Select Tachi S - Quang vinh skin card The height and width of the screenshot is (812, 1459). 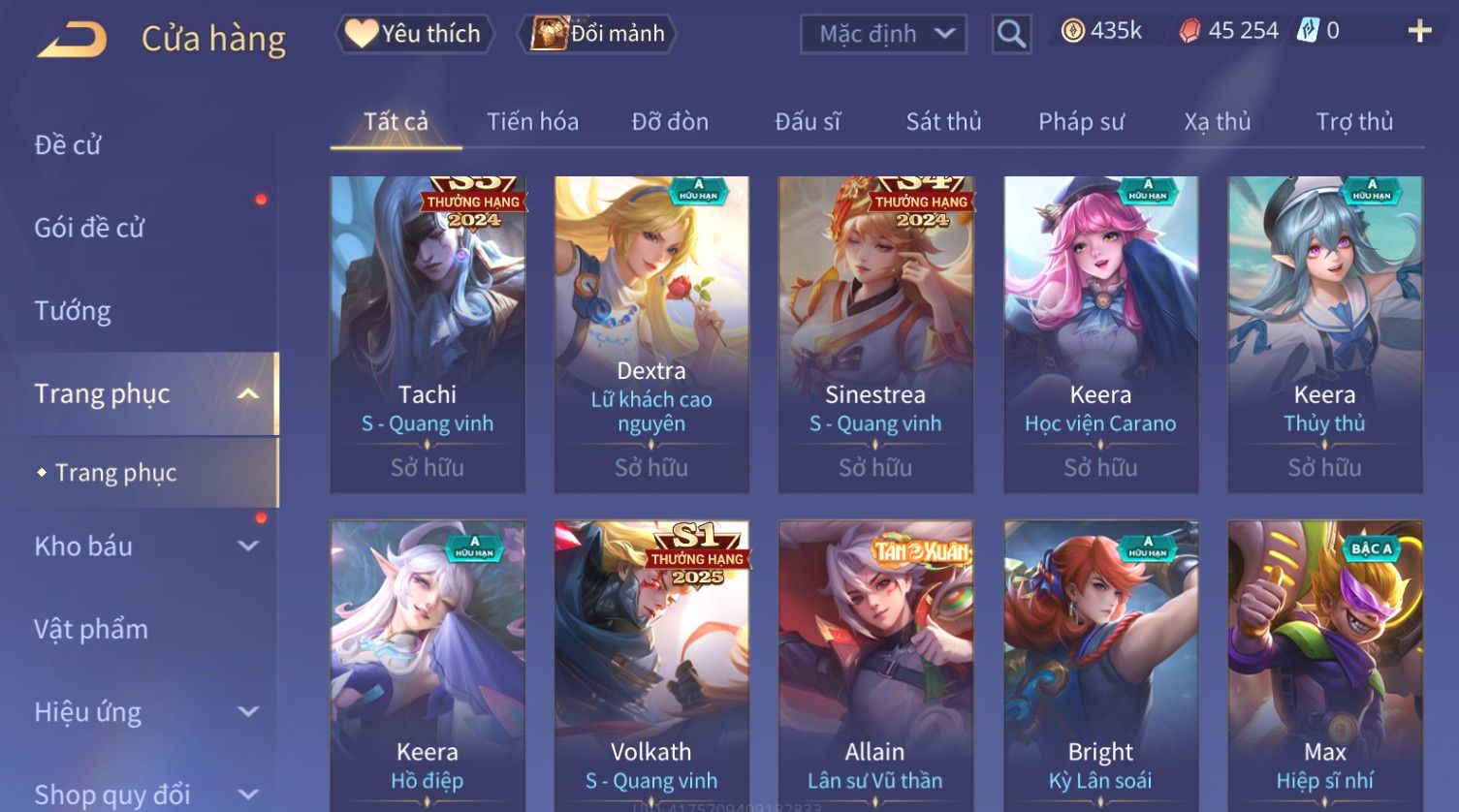(x=428, y=334)
